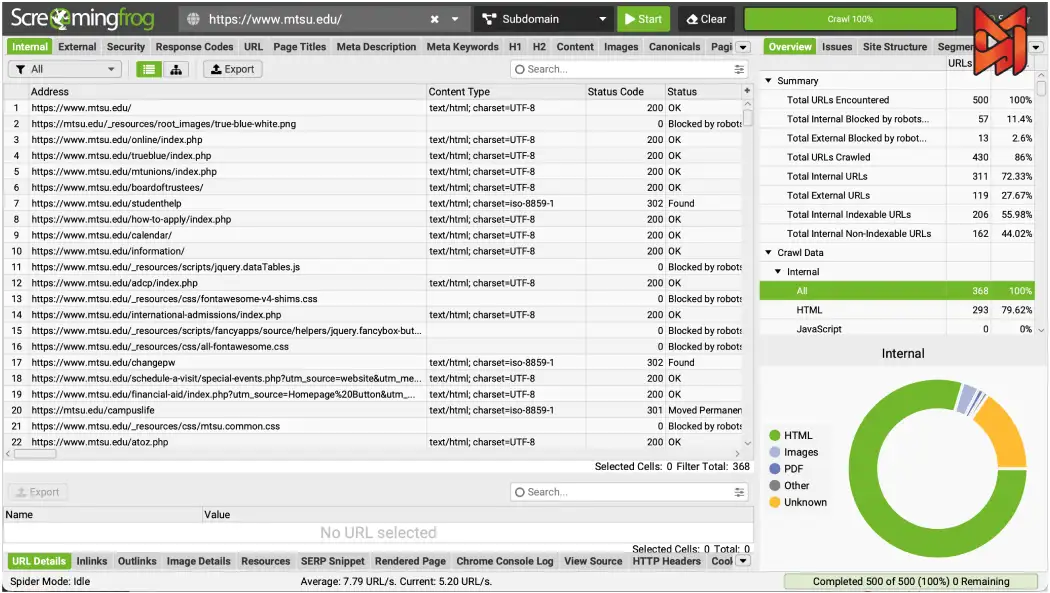Screen dimensions: 1050x593
Task: Click the Completed 500 of 500 progress bar
Action: coord(911,582)
